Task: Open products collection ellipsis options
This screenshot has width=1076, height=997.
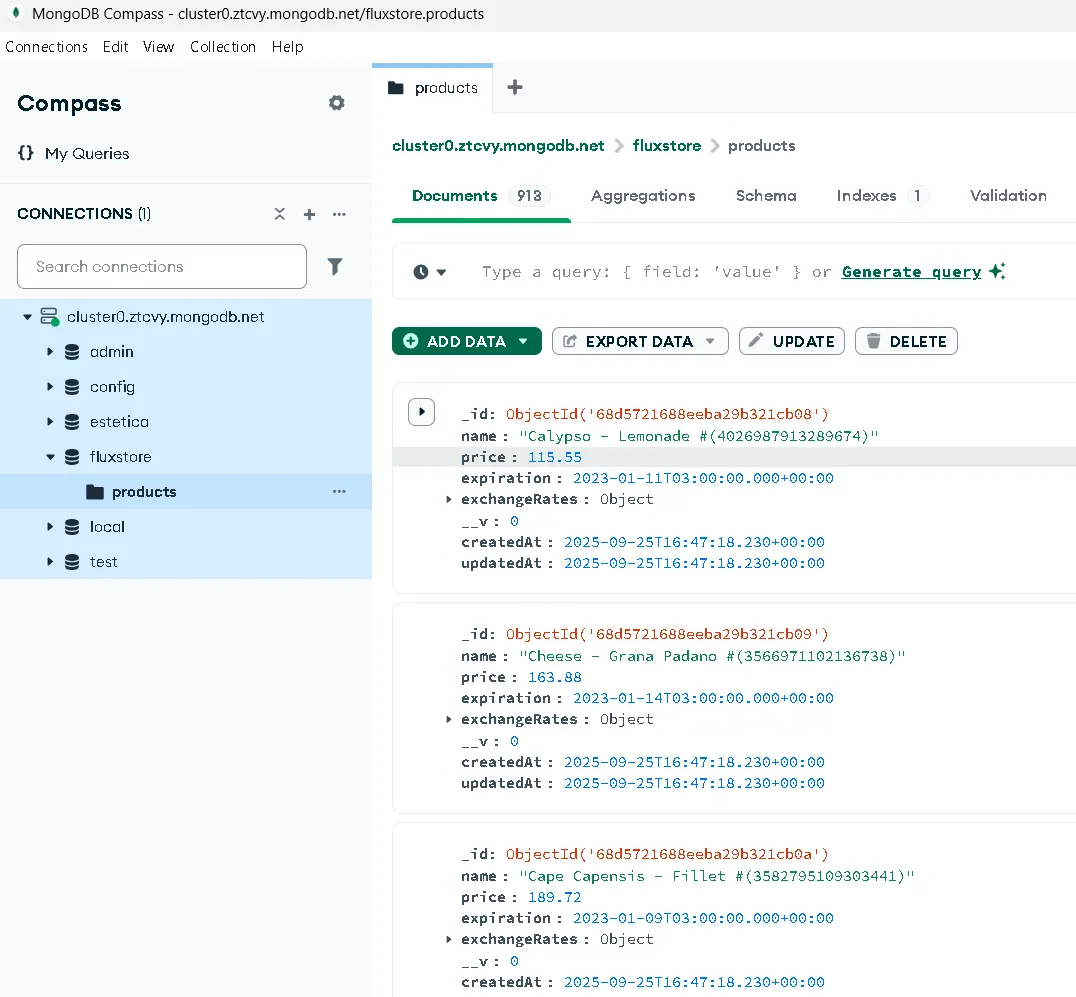Action: pyautogui.click(x=339, y=491)
